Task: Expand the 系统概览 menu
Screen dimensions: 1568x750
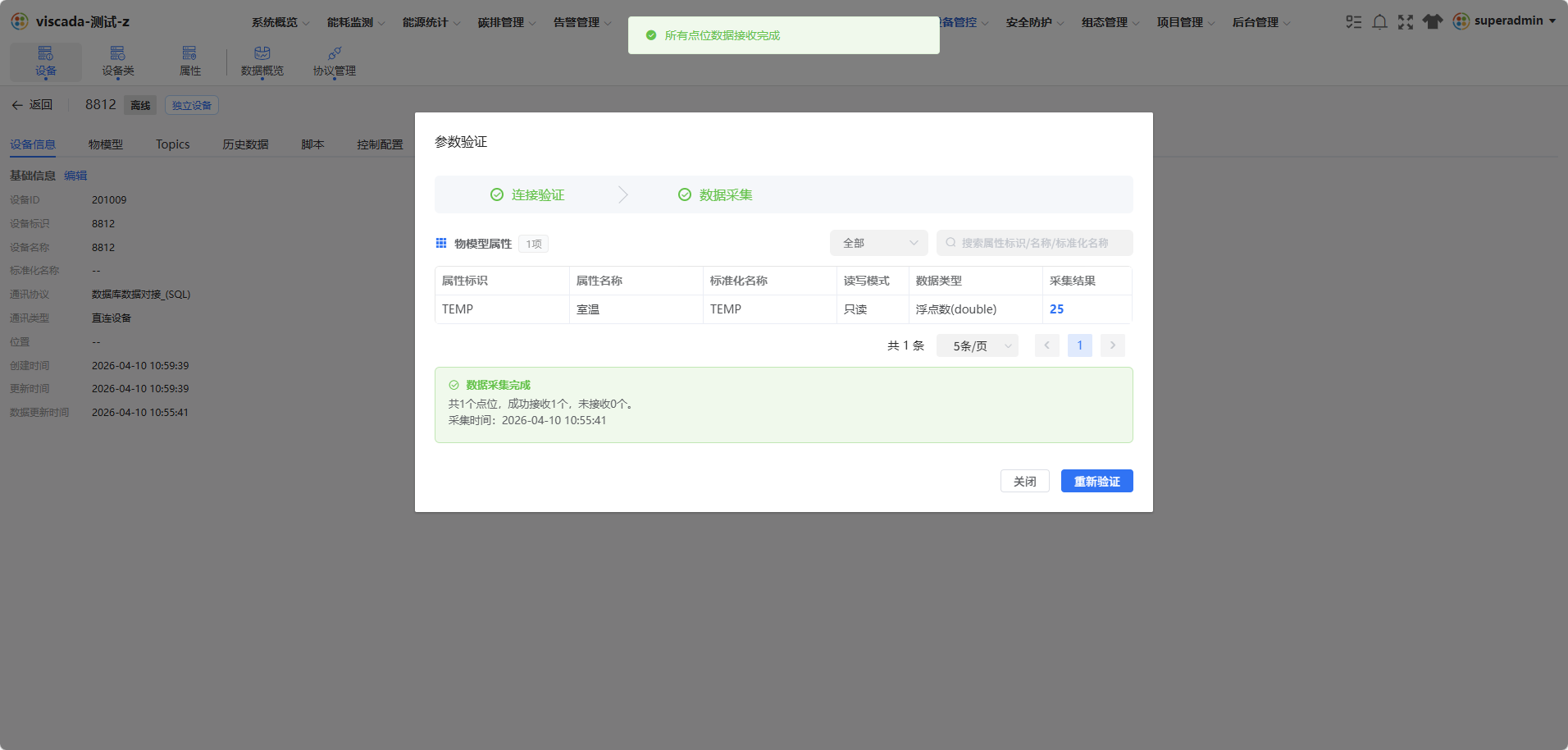Action: (280, 22)
